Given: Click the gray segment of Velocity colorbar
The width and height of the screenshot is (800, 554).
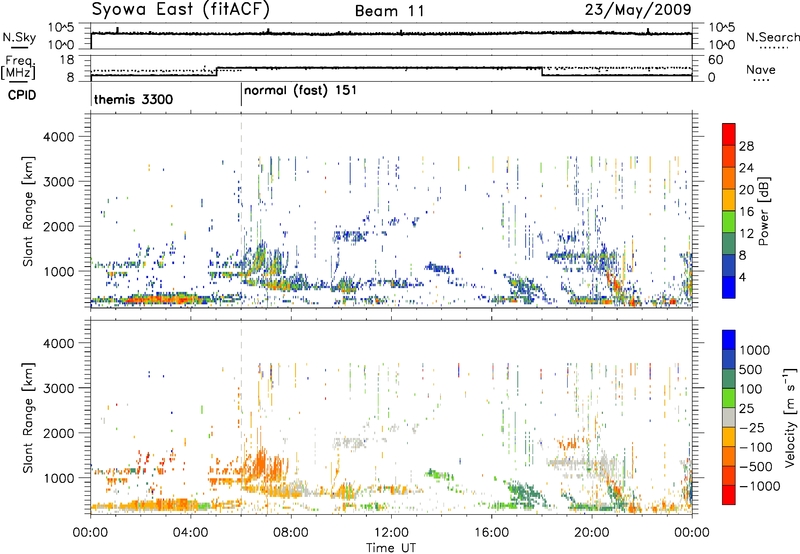Looking at the screenshot, I should (729, 418).
